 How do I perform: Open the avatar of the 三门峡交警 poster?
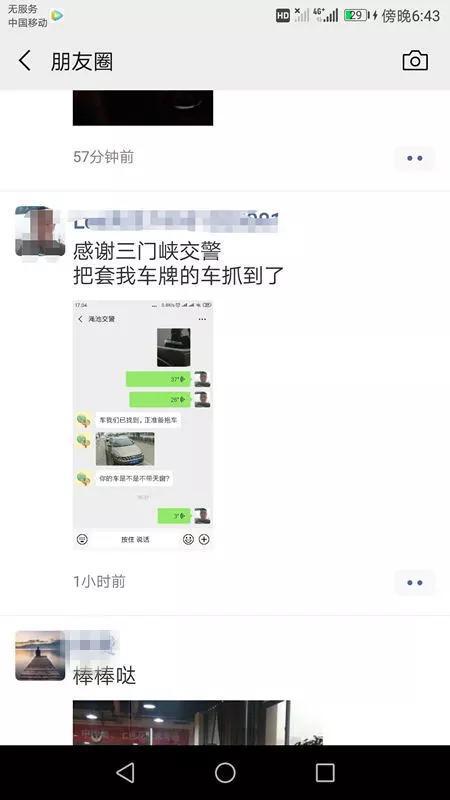coord(40,231)
